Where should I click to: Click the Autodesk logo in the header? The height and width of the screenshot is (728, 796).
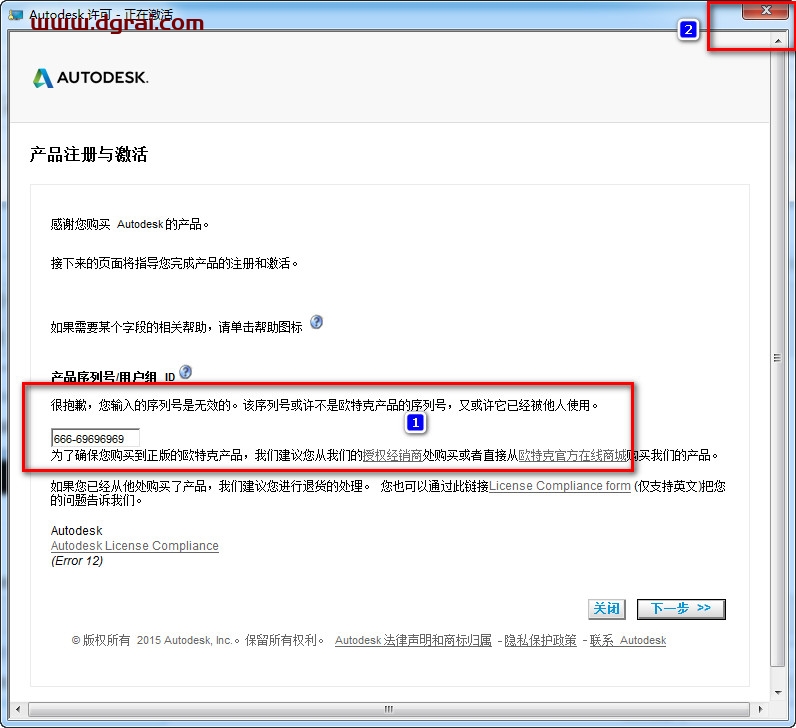click(x=90, y=78)
